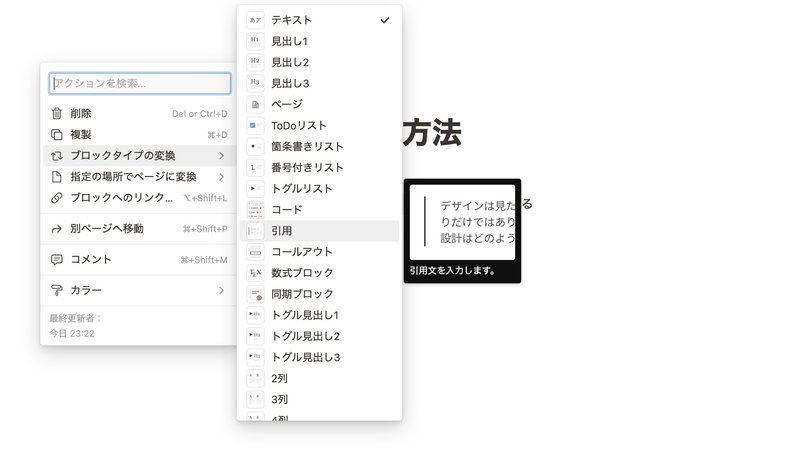Choose 複製 in the action menu
The width and height of the screenshot is (800, 465).
[x=139, y=135]
